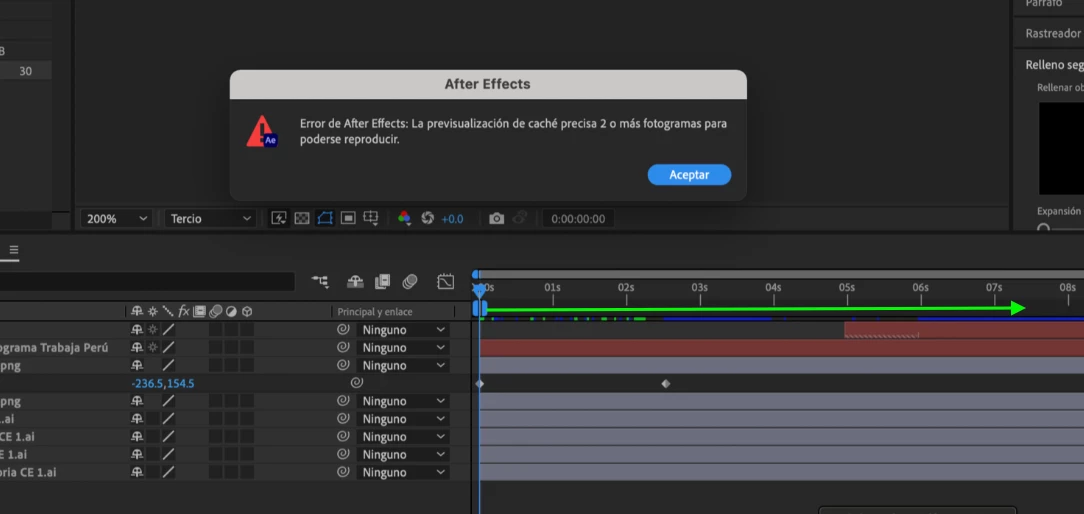Click the frame blend filmstrip header icon
Viewport: 1084px width, 514px height.
pos(200,311)
